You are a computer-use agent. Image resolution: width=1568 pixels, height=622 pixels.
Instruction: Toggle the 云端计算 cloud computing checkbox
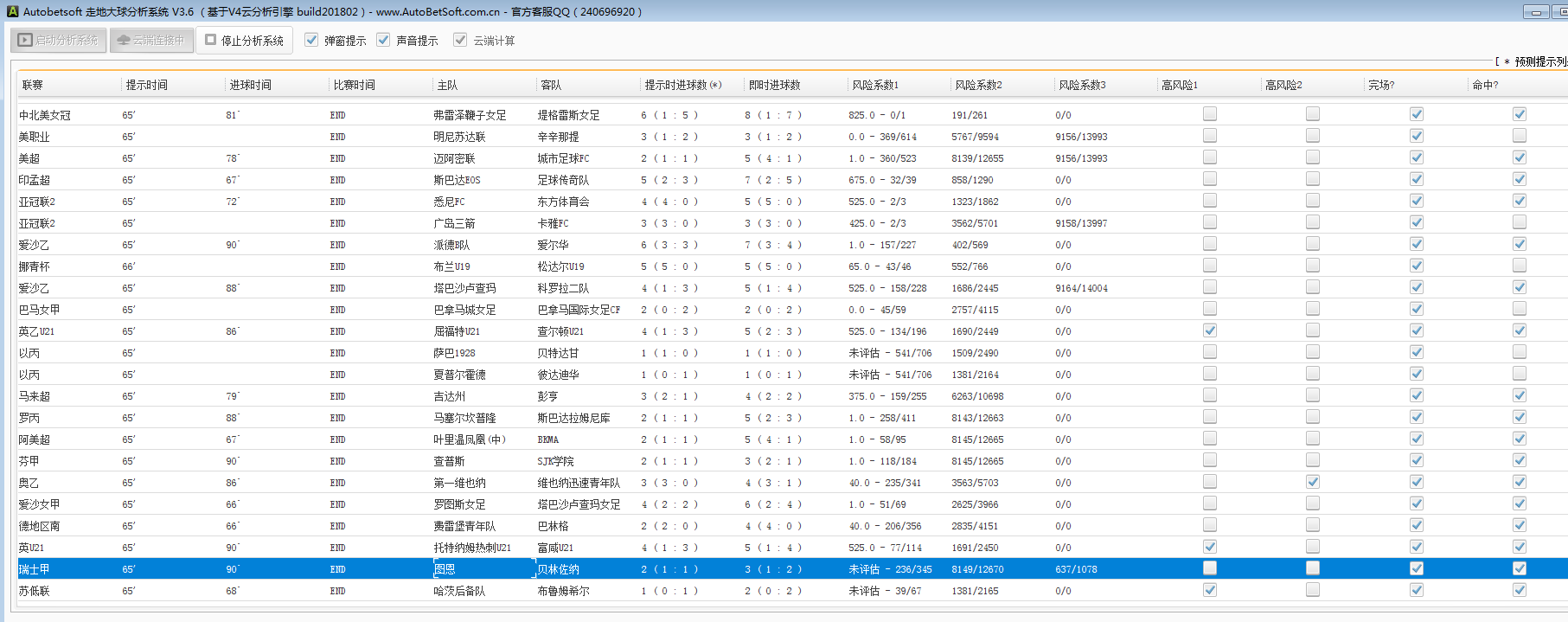click(461, 40)
